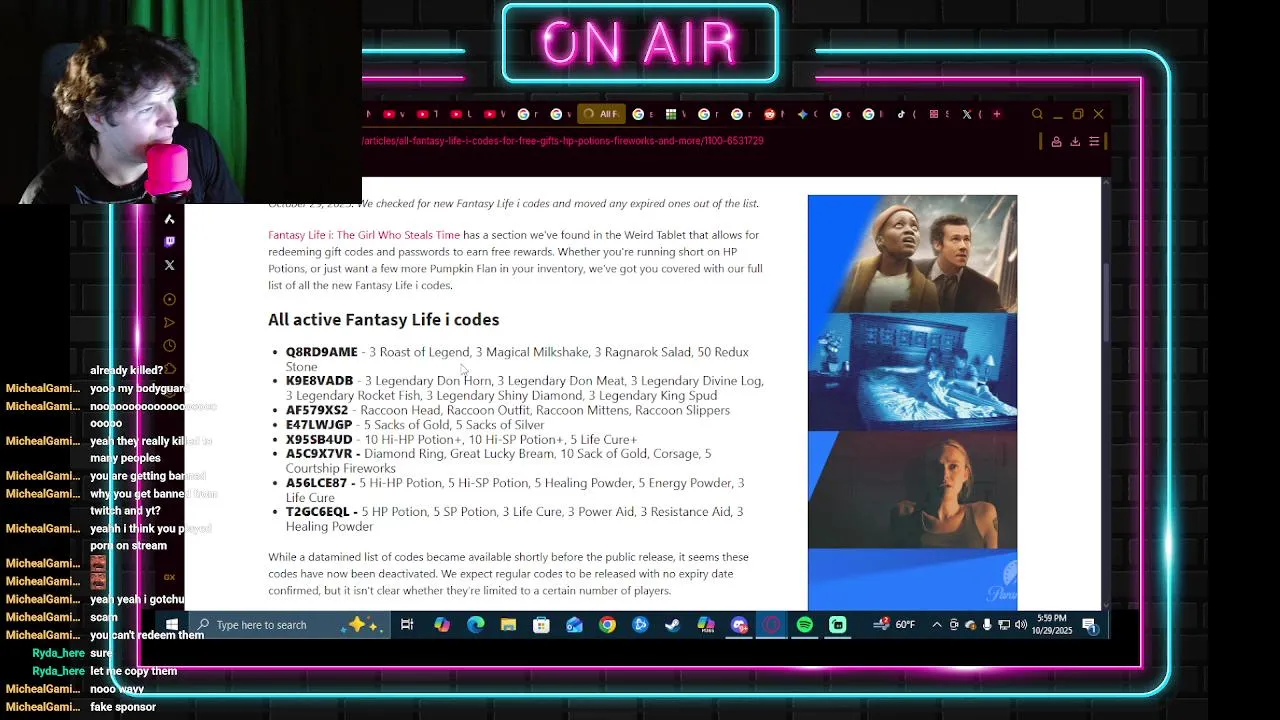Open the history clock icon in sidebar
Image resolution: width=1280 pixels, height=720 pixels.
(169, 345)
